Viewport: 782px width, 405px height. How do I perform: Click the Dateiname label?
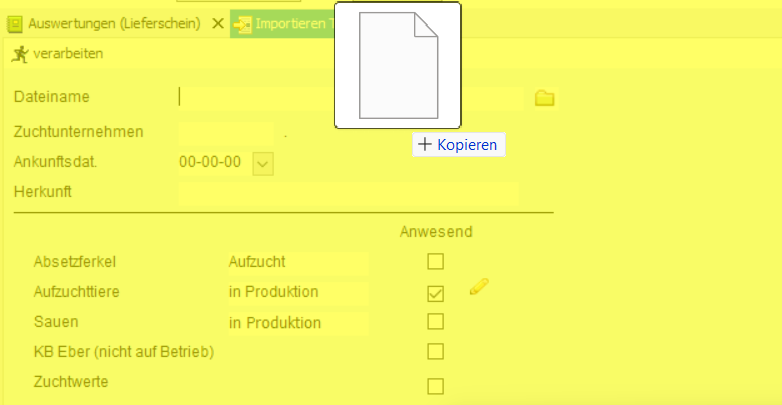click(51, 97)
